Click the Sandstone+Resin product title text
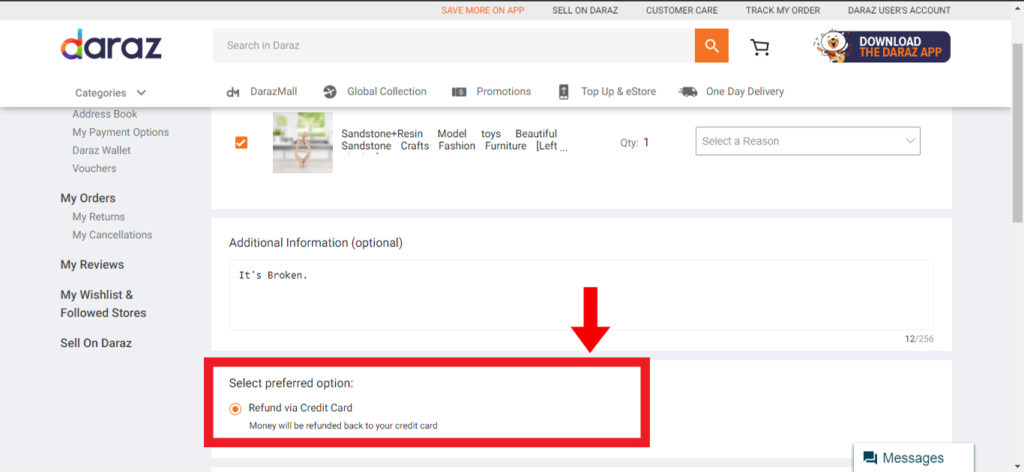1024x472 pixels. pyautogui.click(x=455, y=140)
